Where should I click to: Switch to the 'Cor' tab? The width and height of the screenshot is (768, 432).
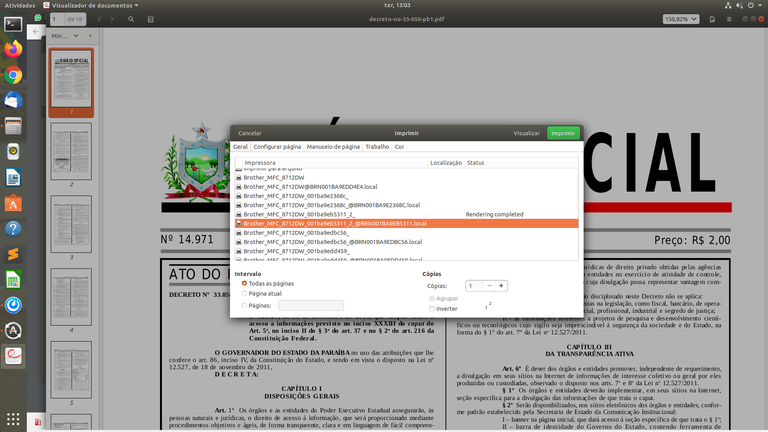[399, 146]
